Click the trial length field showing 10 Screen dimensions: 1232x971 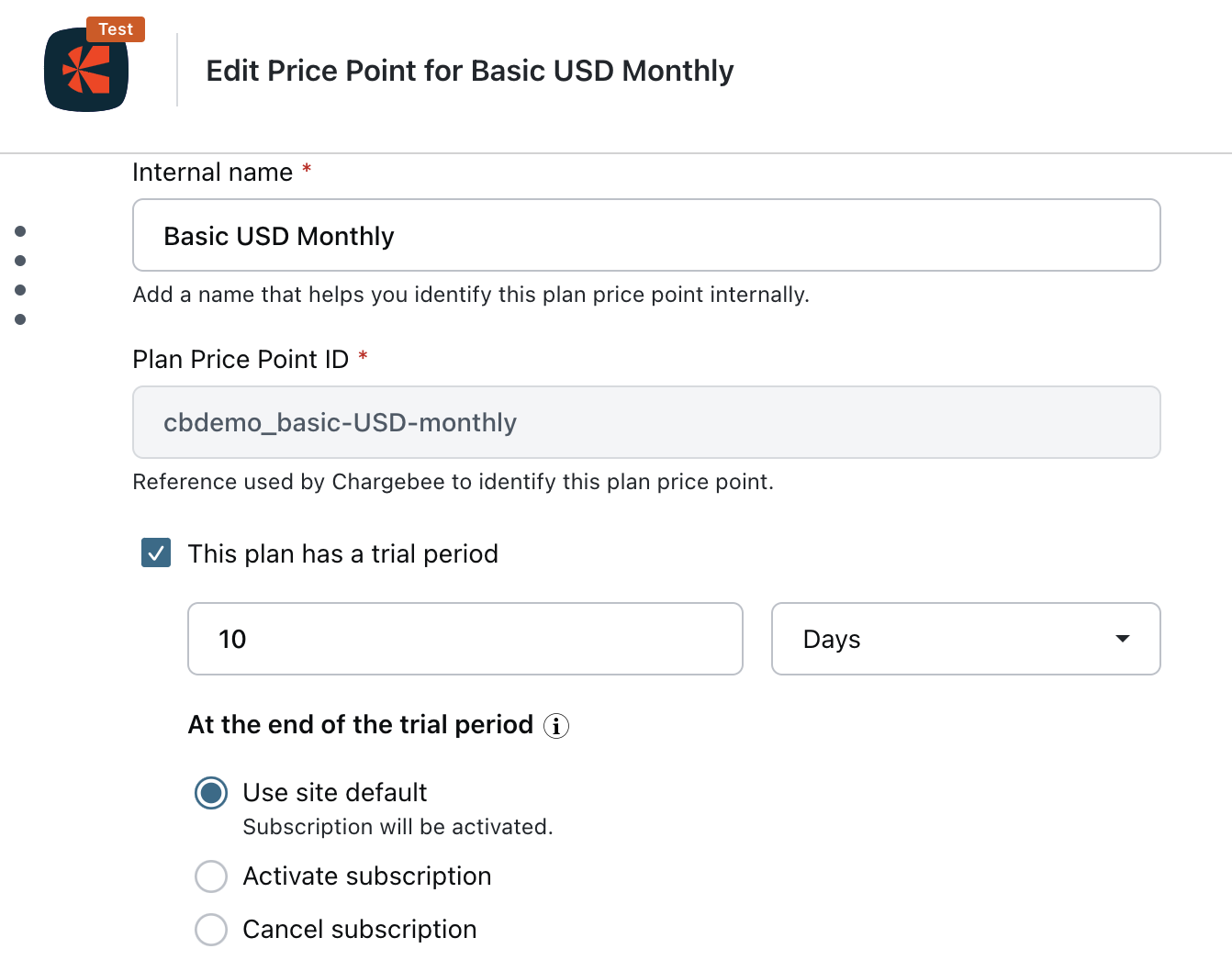pos(465,639)
